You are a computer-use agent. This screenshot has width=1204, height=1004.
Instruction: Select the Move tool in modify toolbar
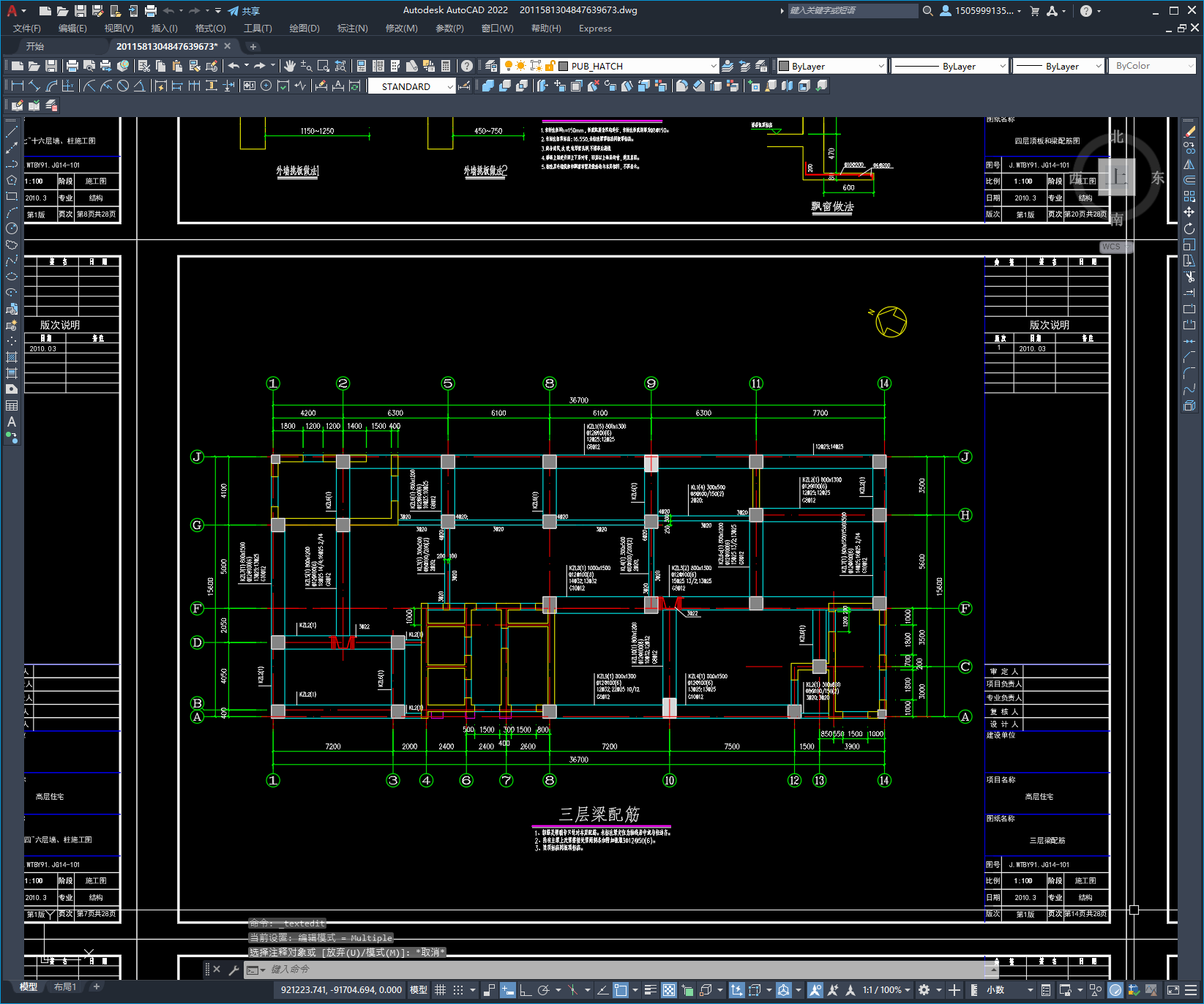pos(1189,212)
